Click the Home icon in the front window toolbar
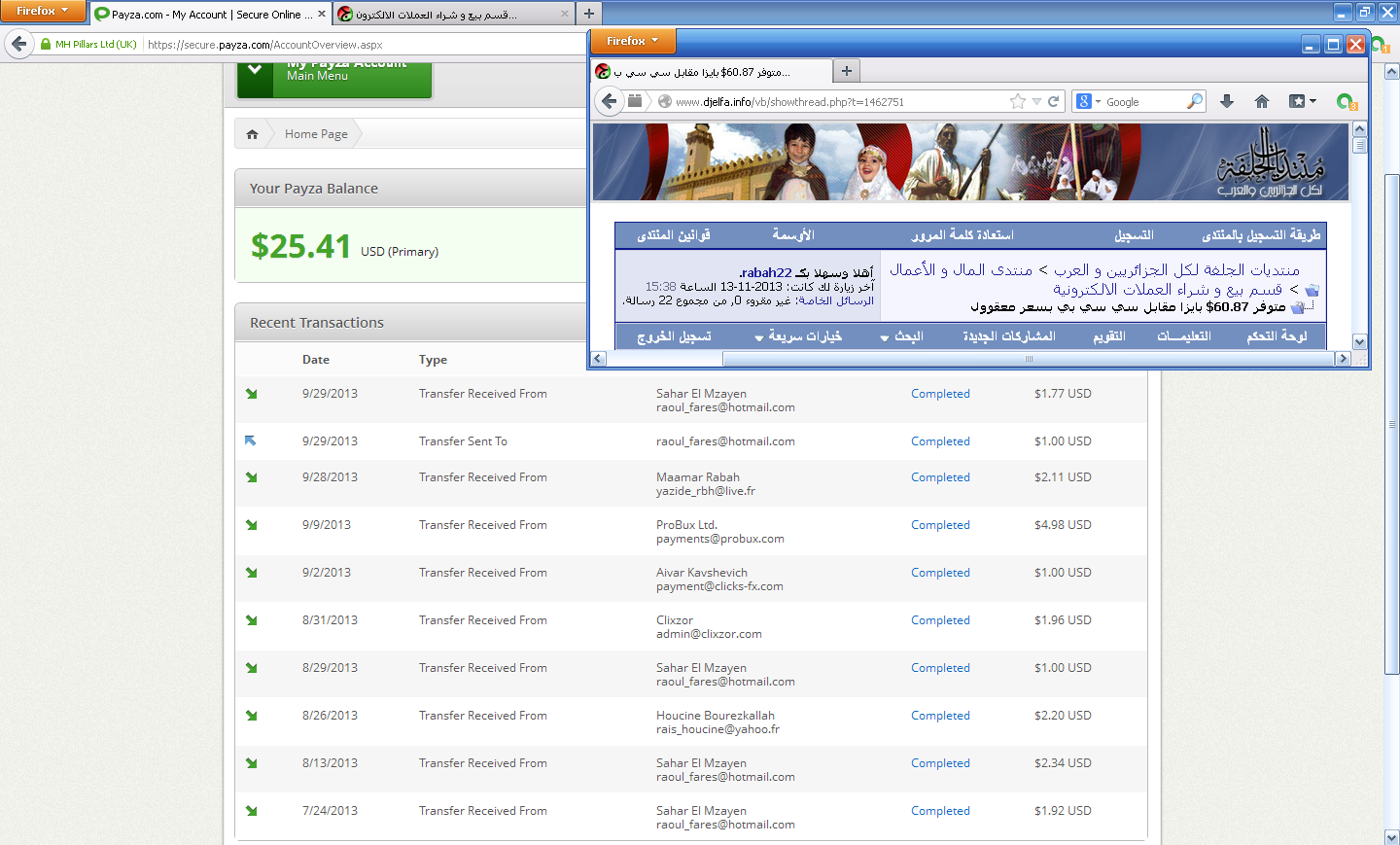This screenshot has width=1400, height=845. 1262,101
